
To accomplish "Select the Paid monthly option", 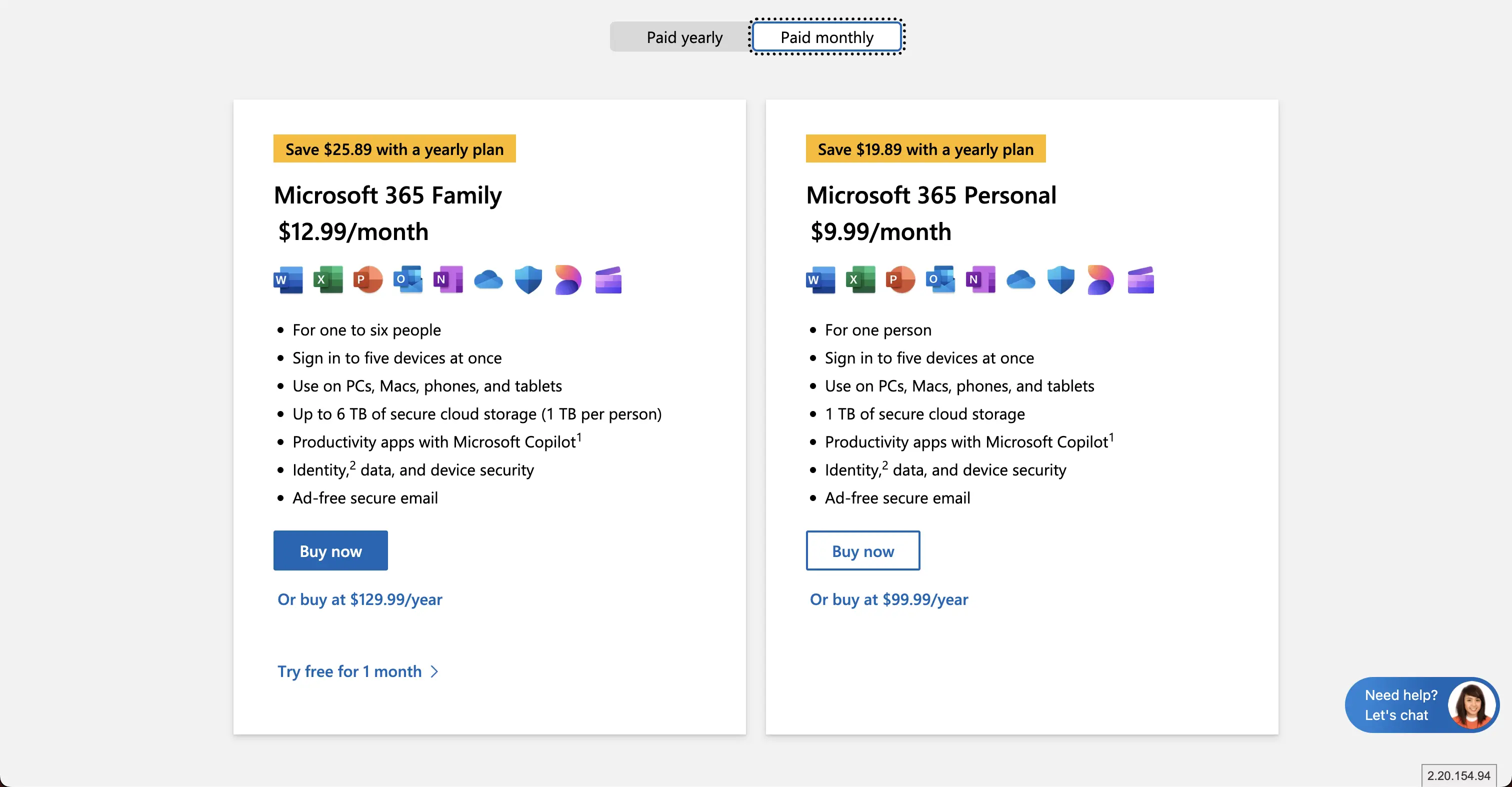I will click(x=826, y=37).
